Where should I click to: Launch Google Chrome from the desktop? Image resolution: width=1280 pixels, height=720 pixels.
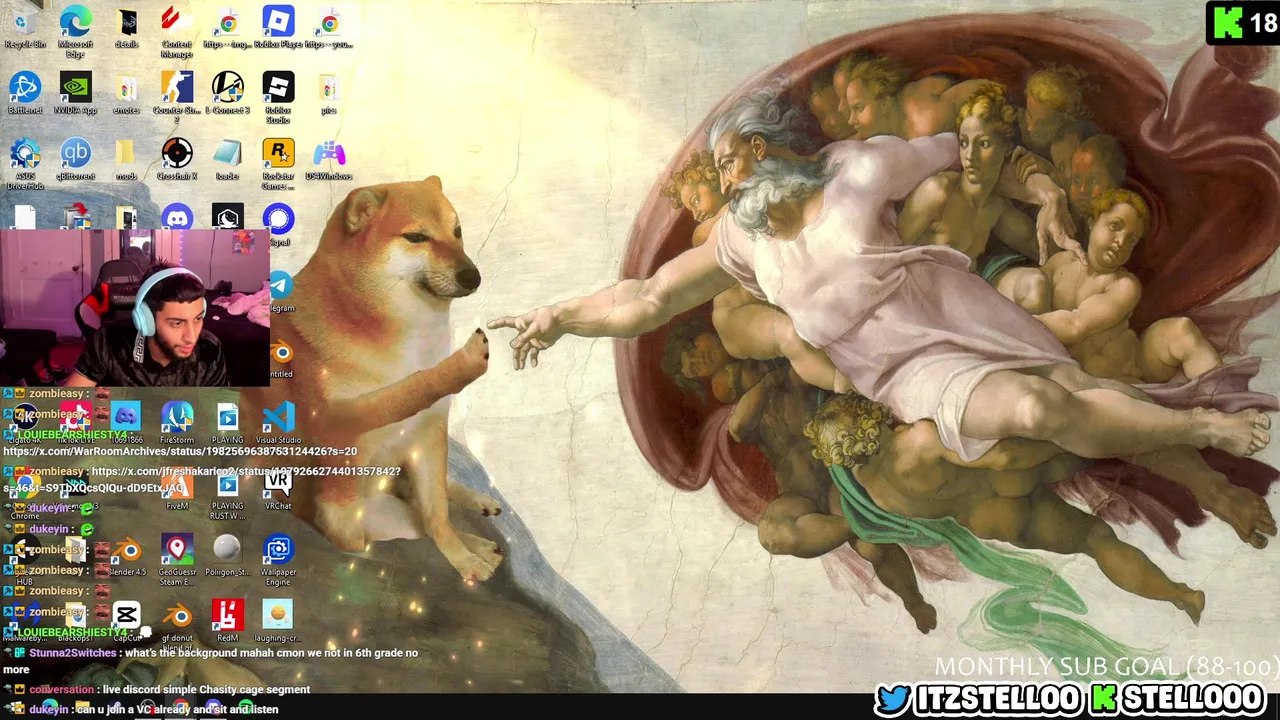point(25,492)
